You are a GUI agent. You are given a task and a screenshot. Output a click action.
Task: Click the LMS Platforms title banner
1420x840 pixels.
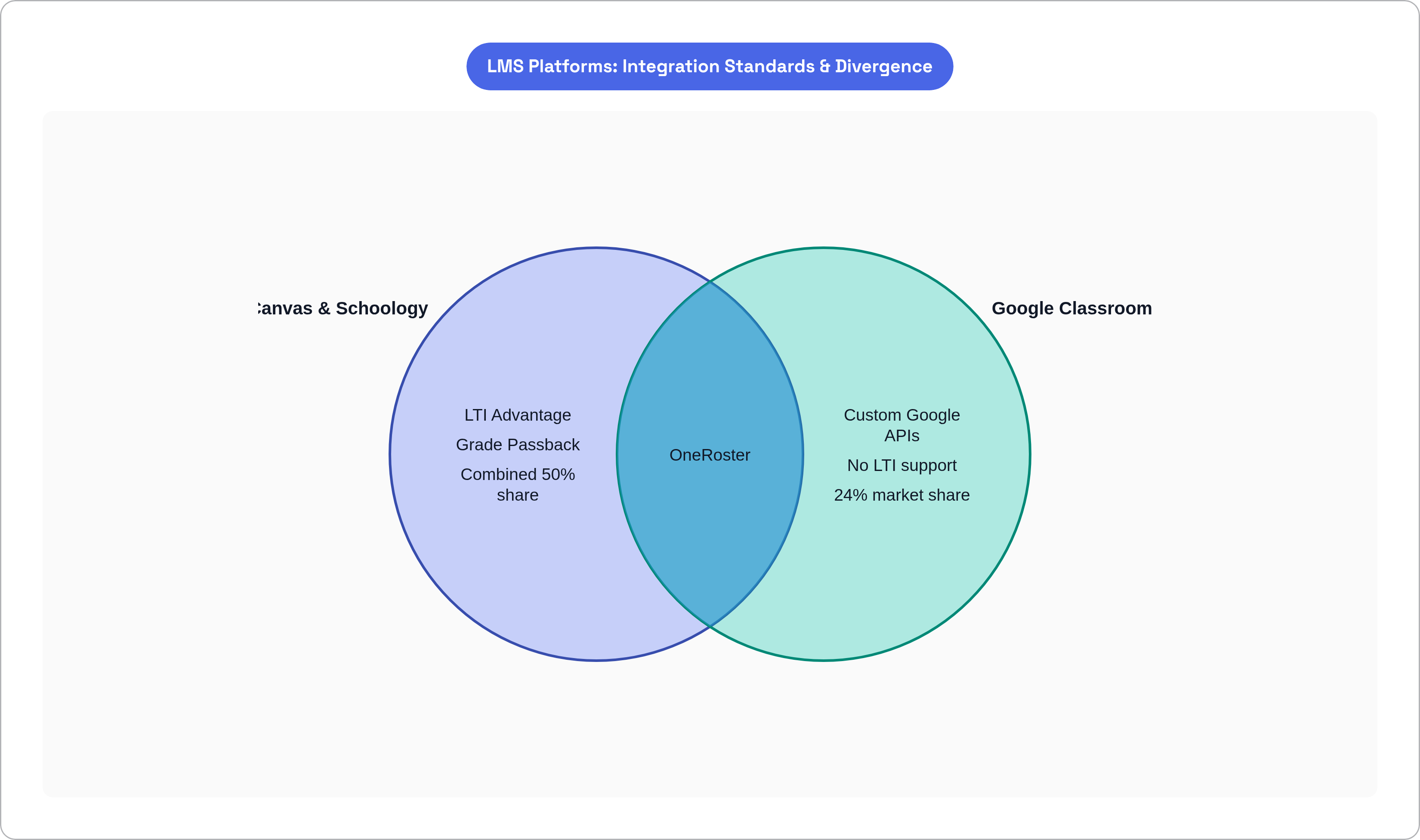710,66
